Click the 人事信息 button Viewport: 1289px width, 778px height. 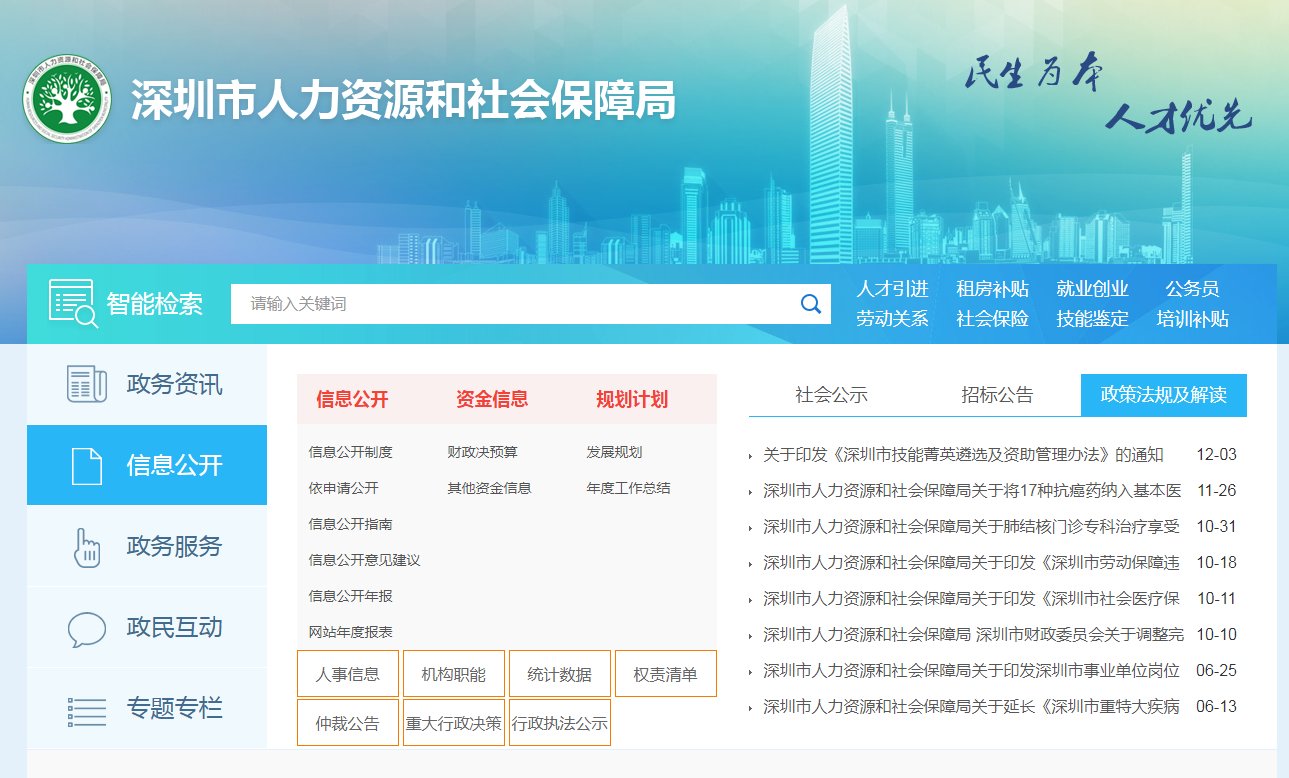click(x=348, y=673)
